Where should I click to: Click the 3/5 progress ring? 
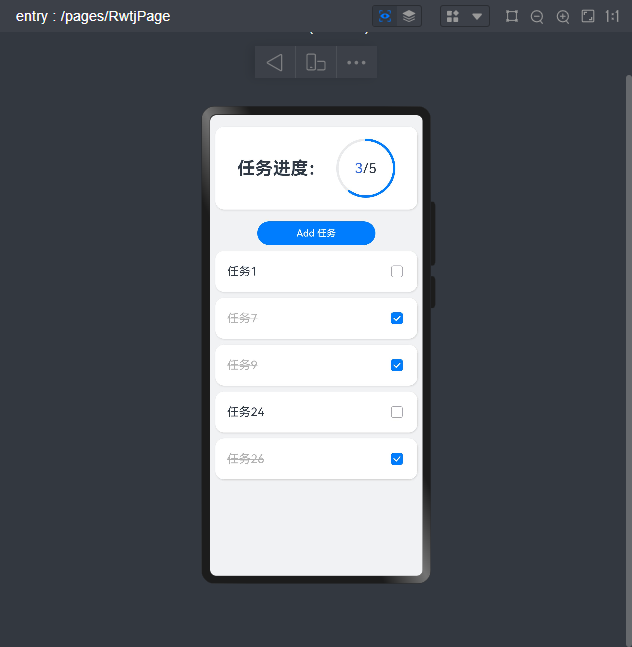pos(366,168)
